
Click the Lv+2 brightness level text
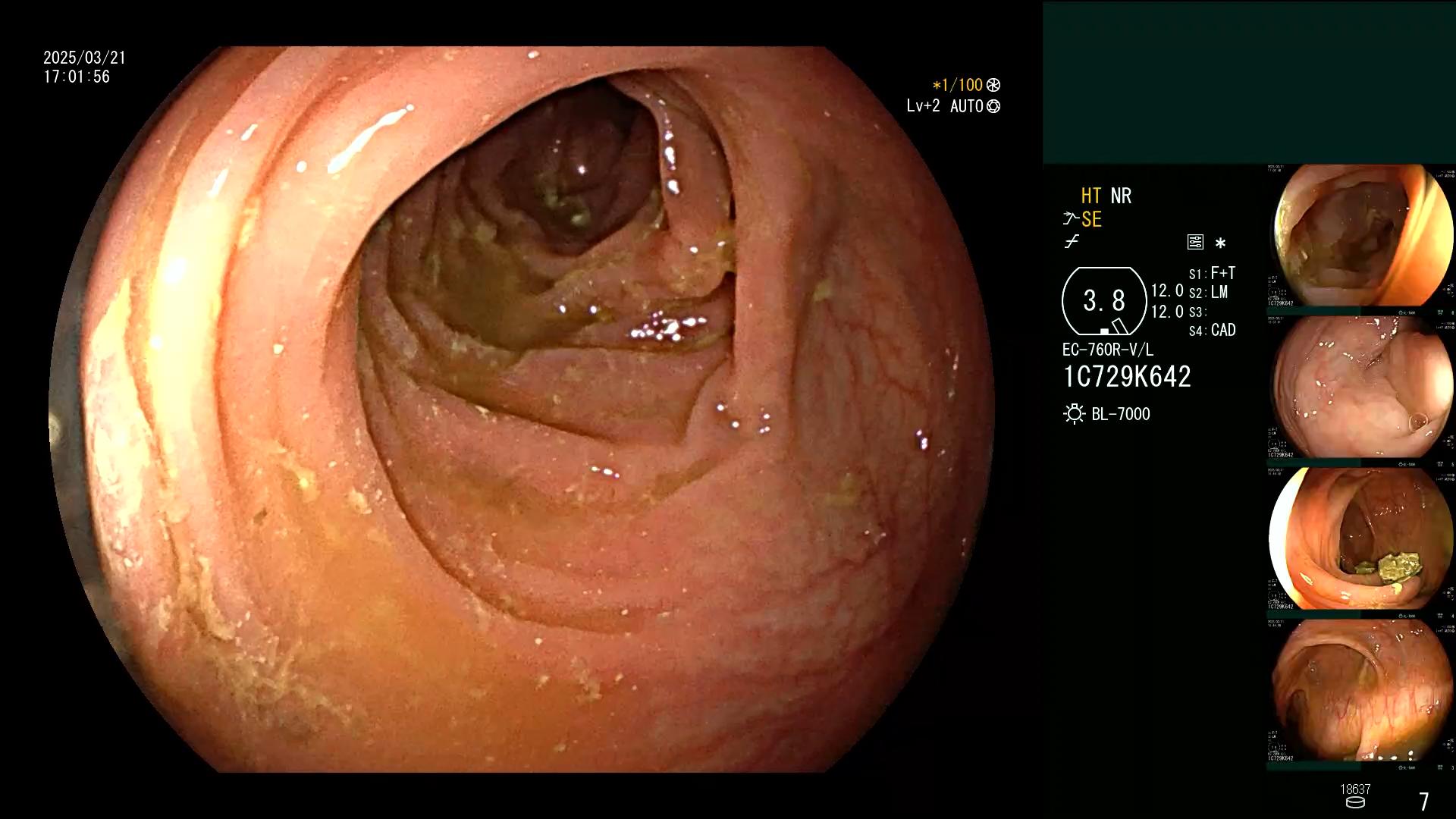coord(923,106)
